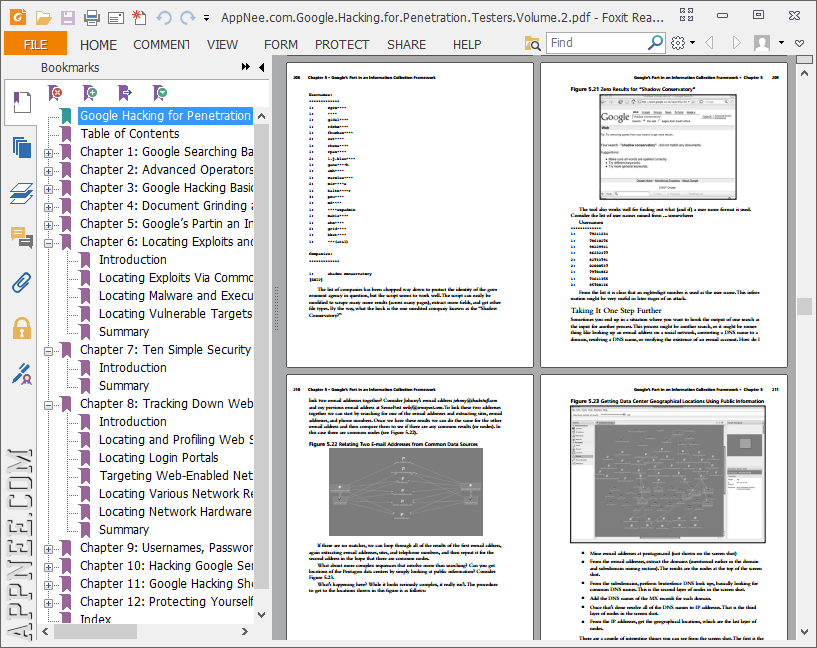817x648 pixels.
Task: Go to Locating Malware and Executables bookmark
Action: point(176,296)
